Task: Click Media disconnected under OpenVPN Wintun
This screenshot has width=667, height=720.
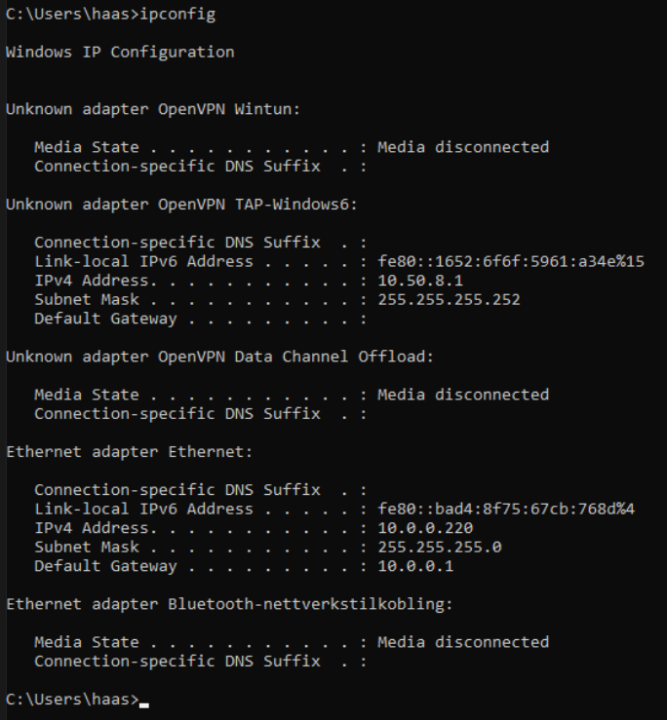Action: (x=463, y=147)
